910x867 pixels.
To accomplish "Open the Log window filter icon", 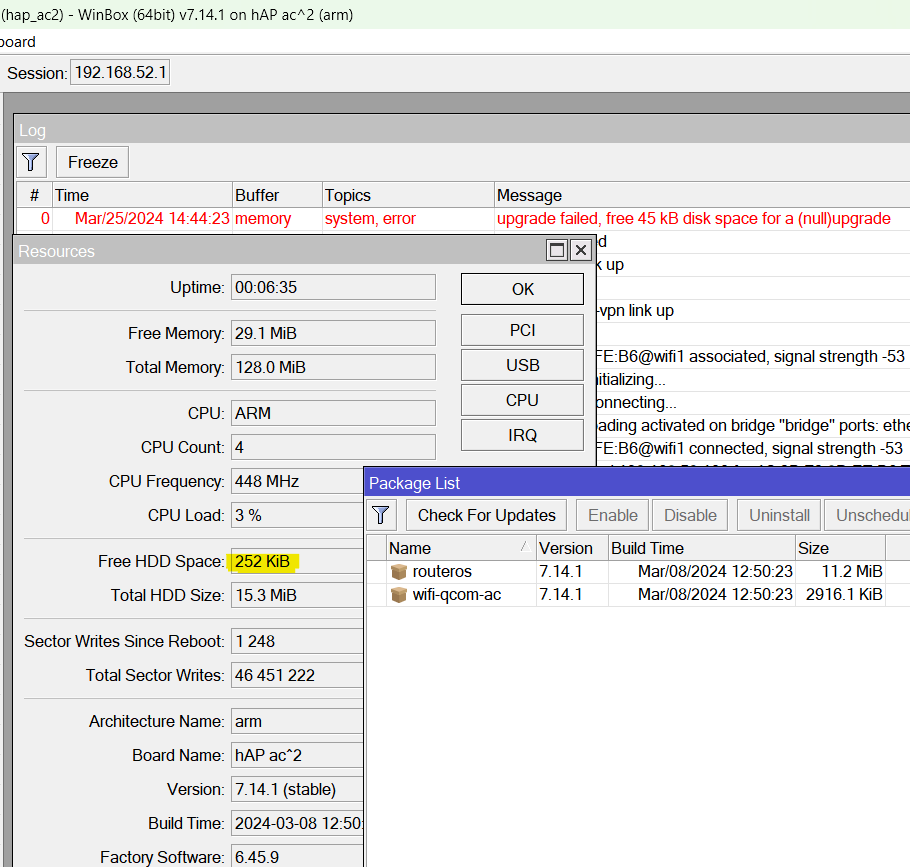I will 31,162.
